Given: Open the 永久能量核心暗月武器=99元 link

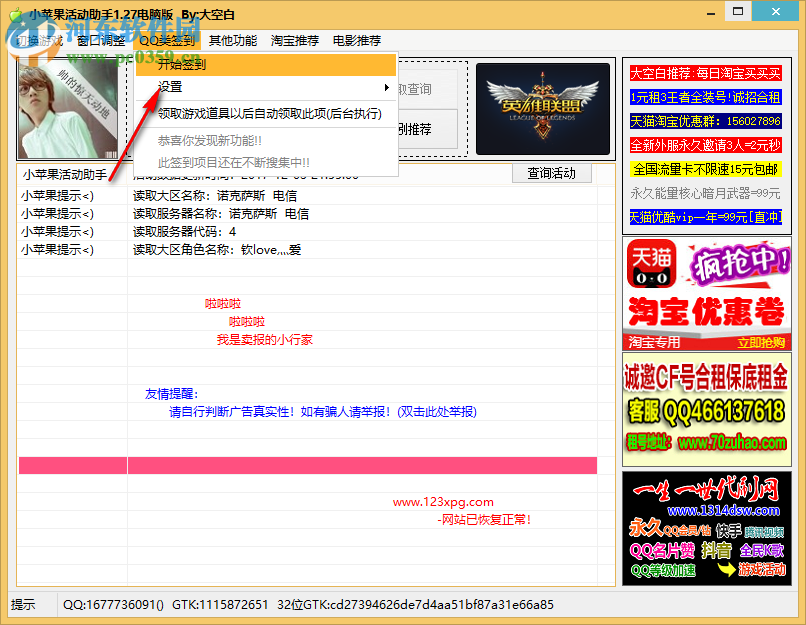Looking at the screenshot, I should 705,193.
